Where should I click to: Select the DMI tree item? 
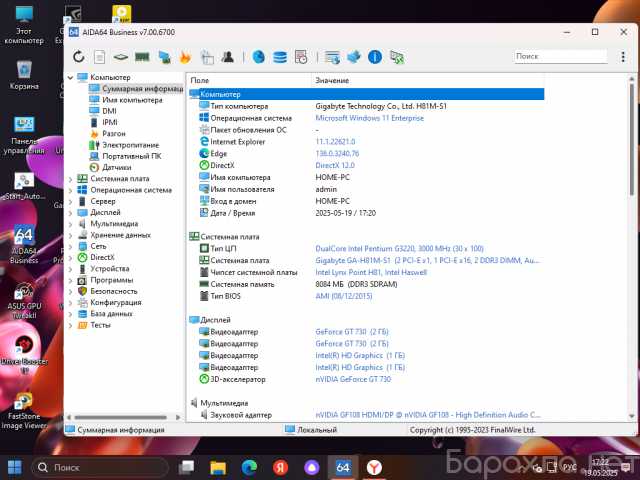click(x=109, y=111)
